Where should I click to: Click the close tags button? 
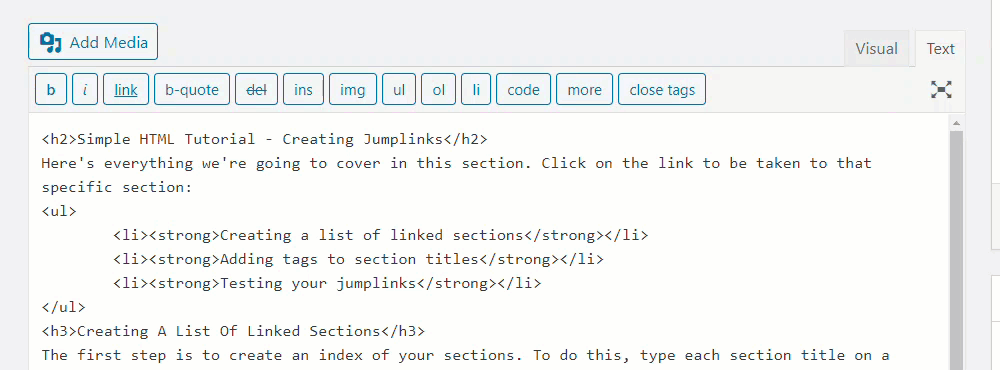pyautogui.click(x=662, y=89)
